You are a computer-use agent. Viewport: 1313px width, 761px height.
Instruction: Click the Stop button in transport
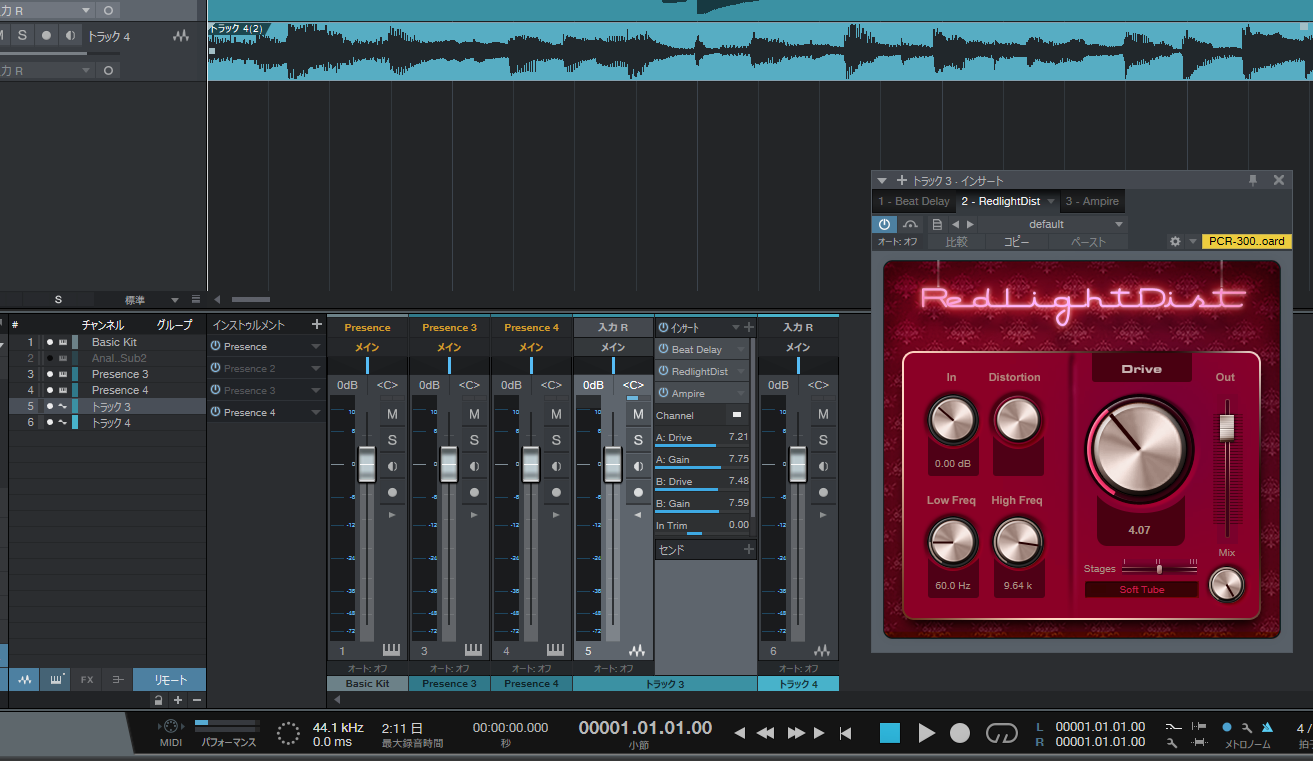tap(889, 733)
